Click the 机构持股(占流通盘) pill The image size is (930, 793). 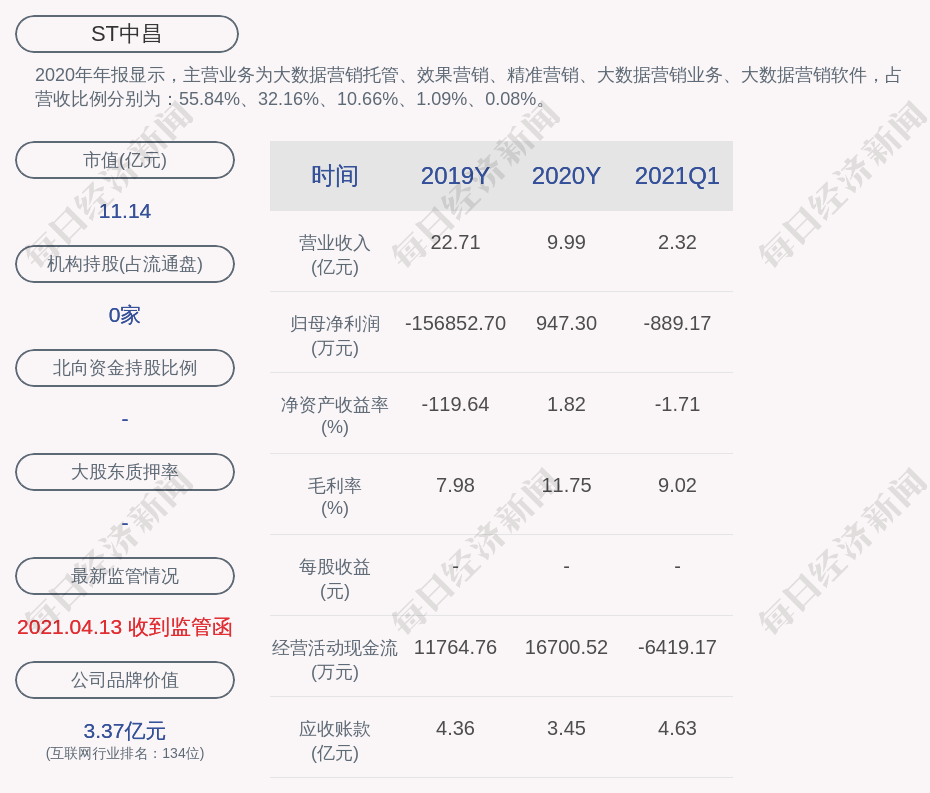[x=125, y=264]
